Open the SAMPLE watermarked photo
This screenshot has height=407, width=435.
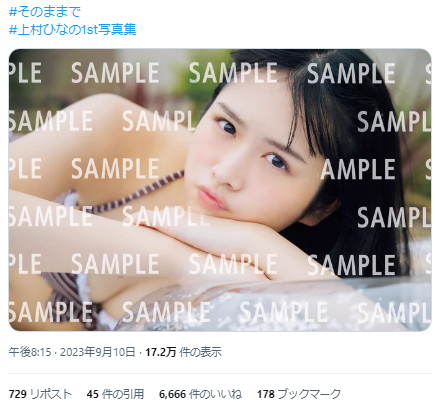pyautogui.click(x=220, y=190)
